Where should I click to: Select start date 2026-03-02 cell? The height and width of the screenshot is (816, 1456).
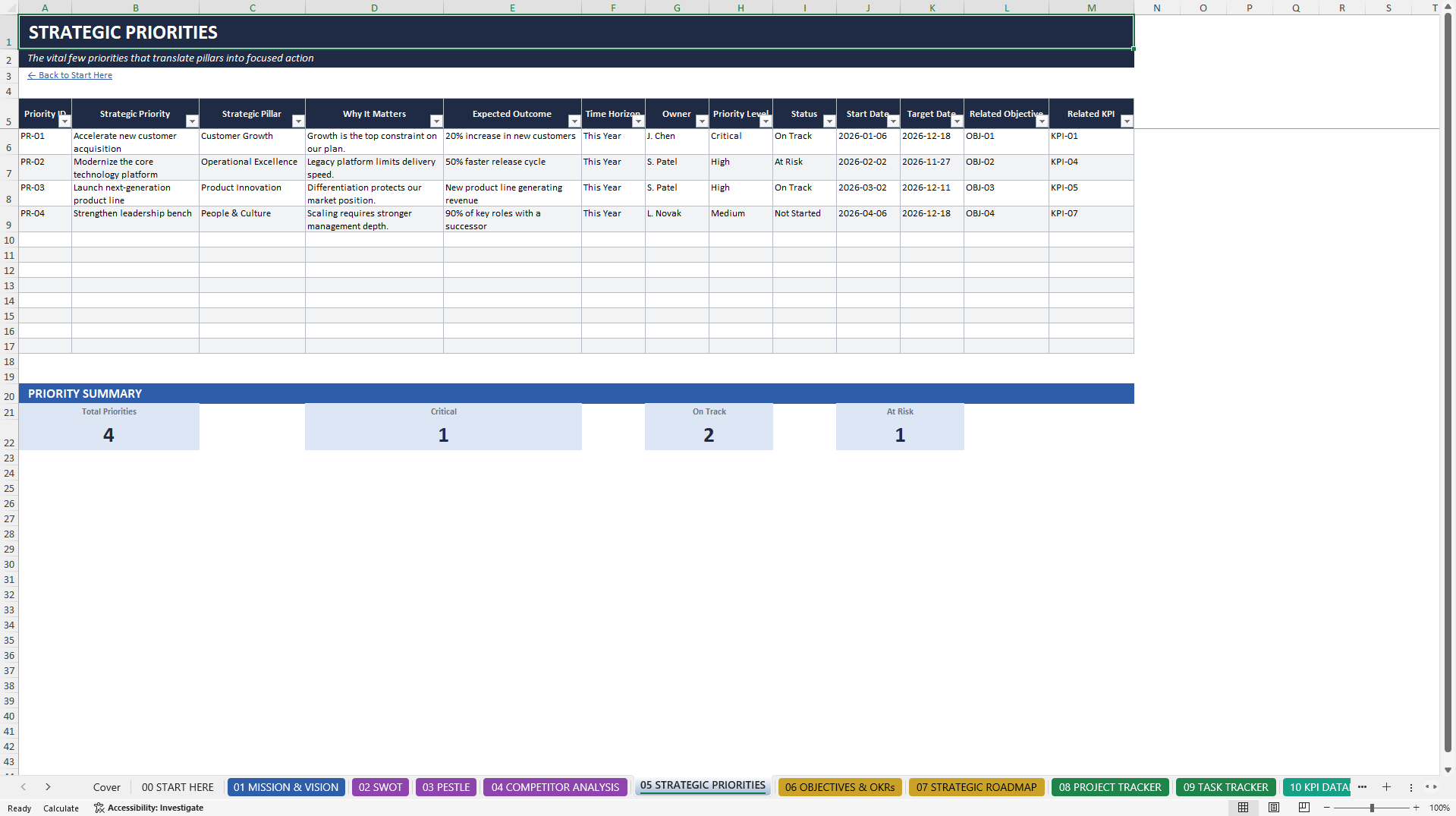[868, 194]
